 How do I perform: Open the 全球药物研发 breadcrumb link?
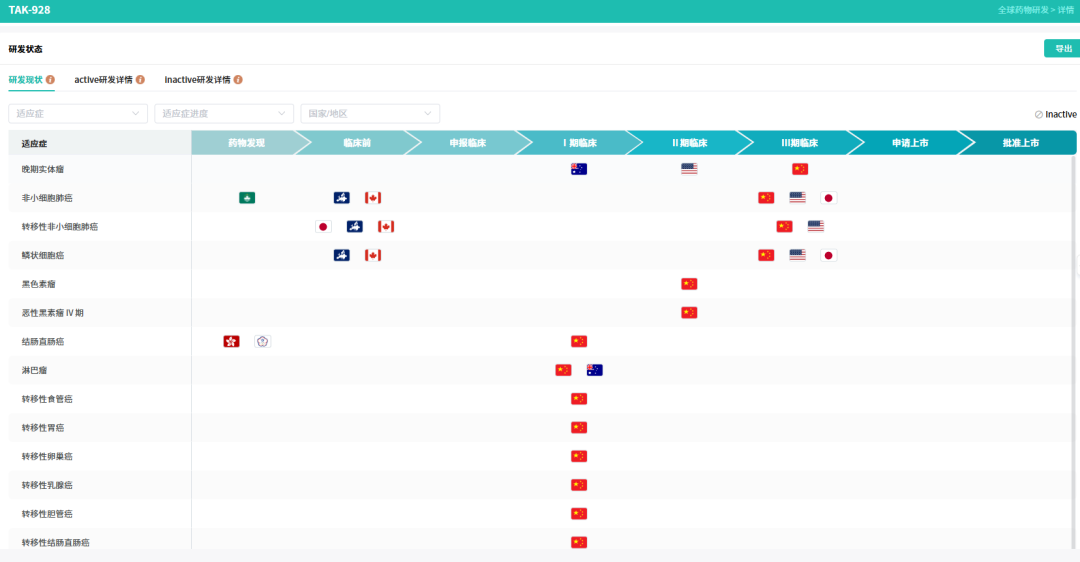(1023, 10)
